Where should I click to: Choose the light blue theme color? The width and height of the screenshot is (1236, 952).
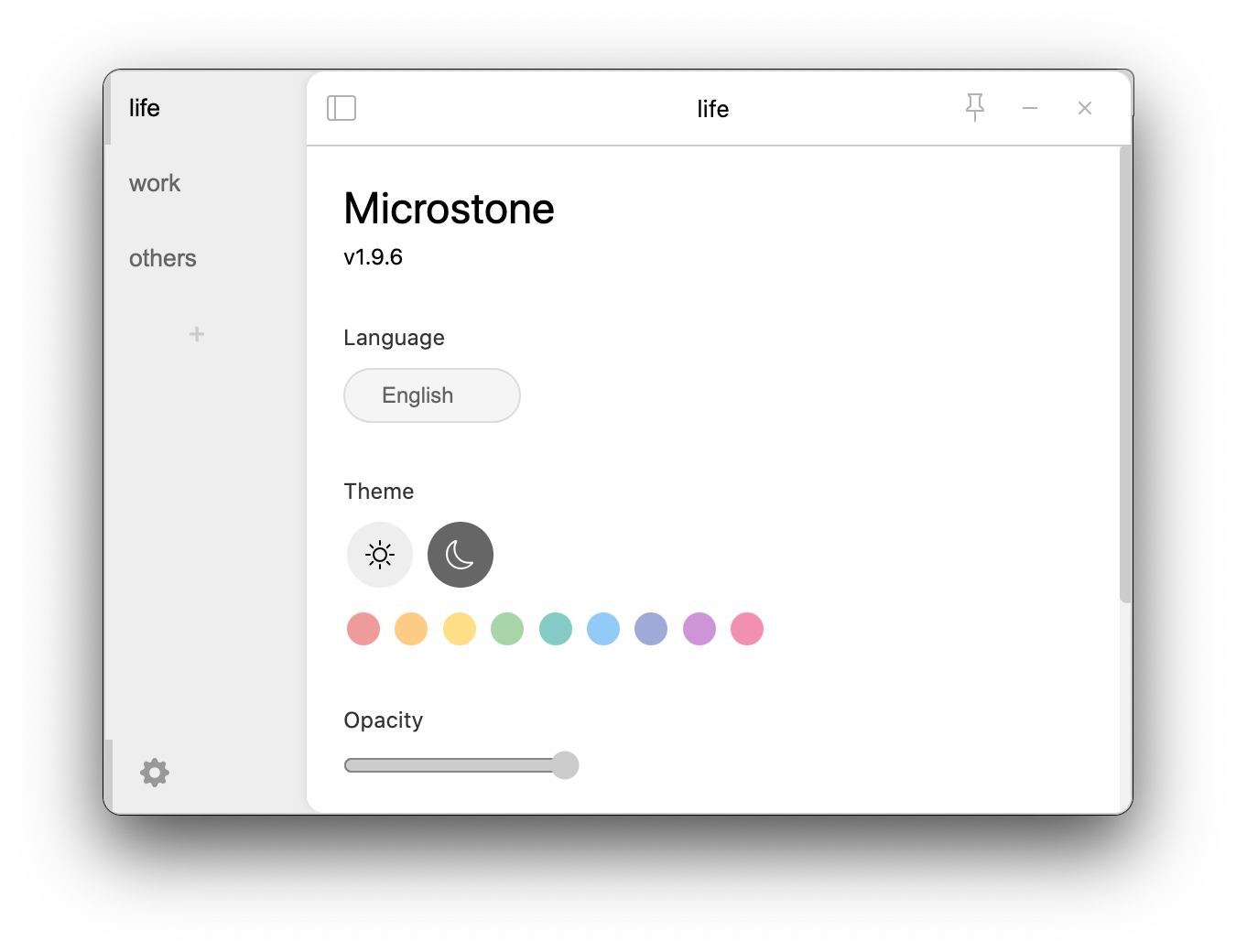(603, 629)
